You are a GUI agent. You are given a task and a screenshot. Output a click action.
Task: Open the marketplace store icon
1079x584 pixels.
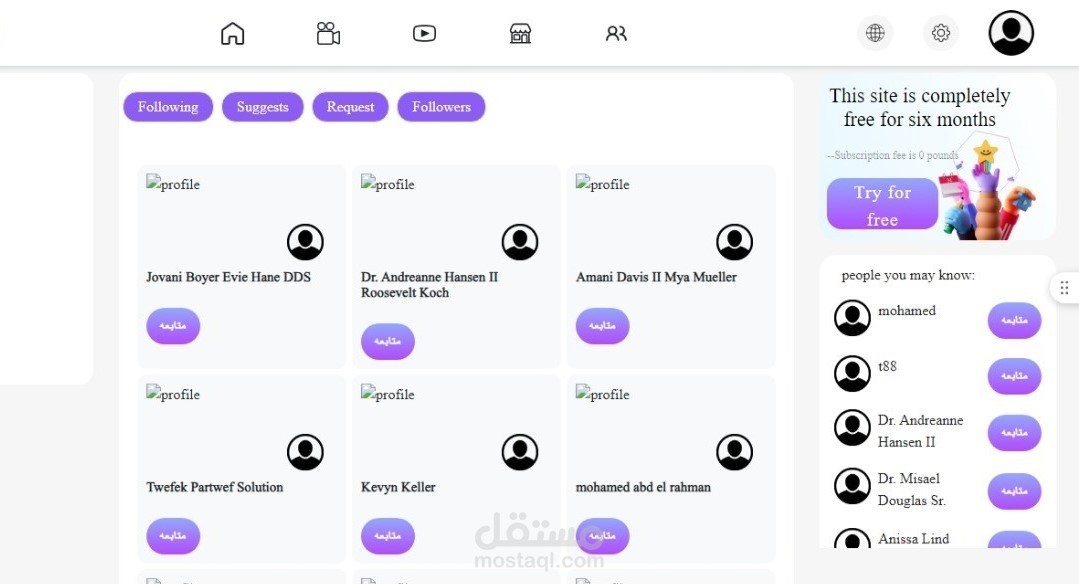coord(520,34)
